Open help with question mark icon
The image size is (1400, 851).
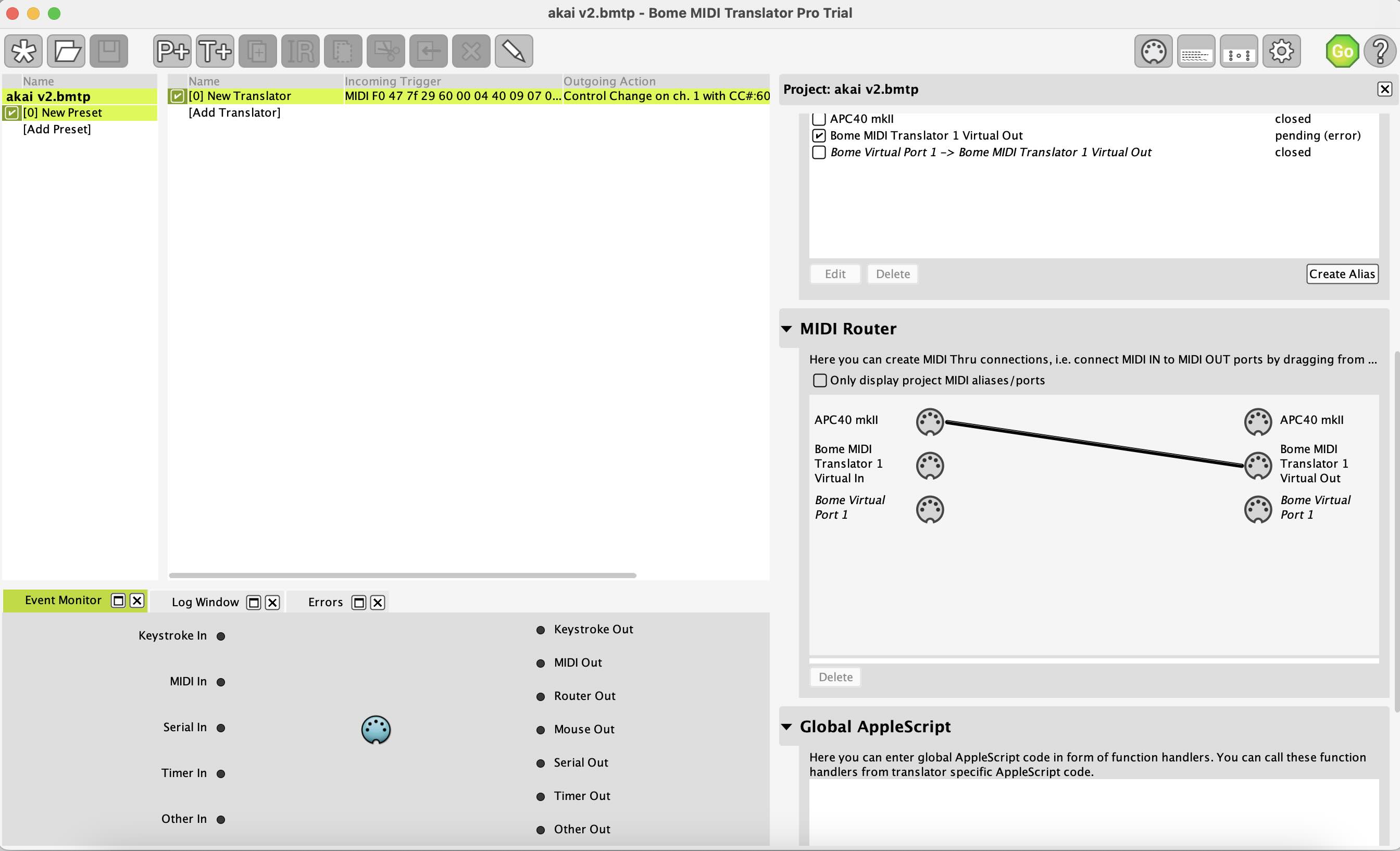[x=1381, y=51]
